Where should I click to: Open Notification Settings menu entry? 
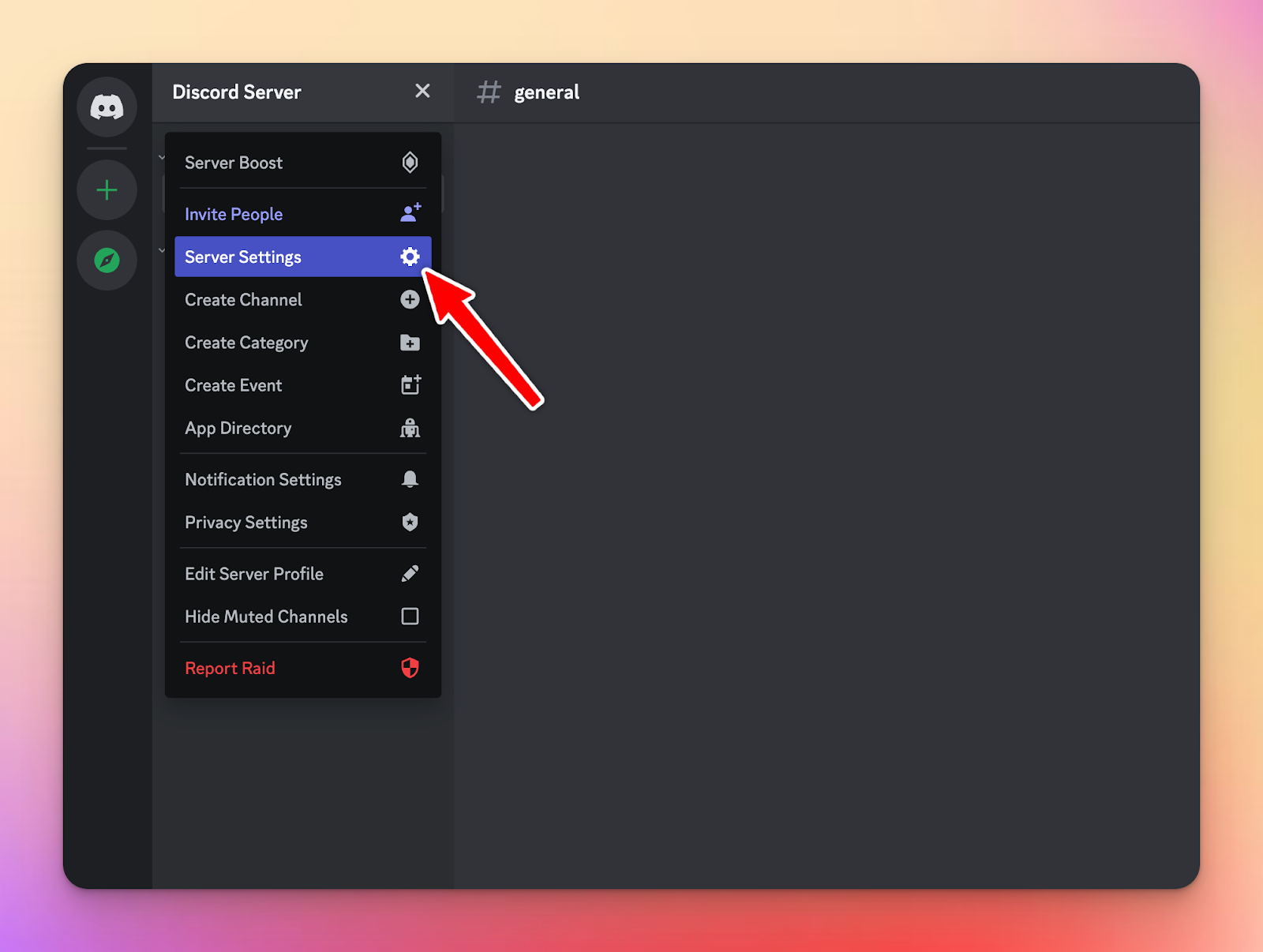point(303,479)
